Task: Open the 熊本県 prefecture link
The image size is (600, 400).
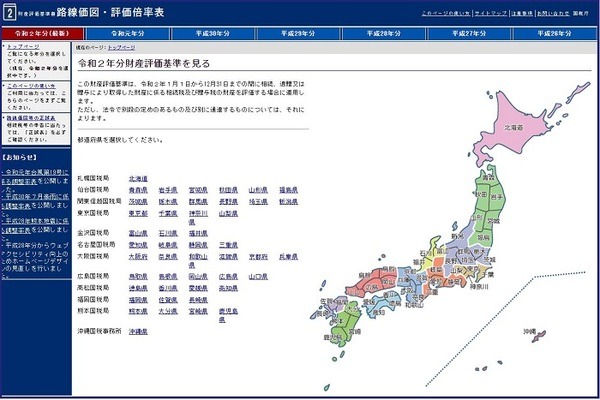Action: click(138, 312)
